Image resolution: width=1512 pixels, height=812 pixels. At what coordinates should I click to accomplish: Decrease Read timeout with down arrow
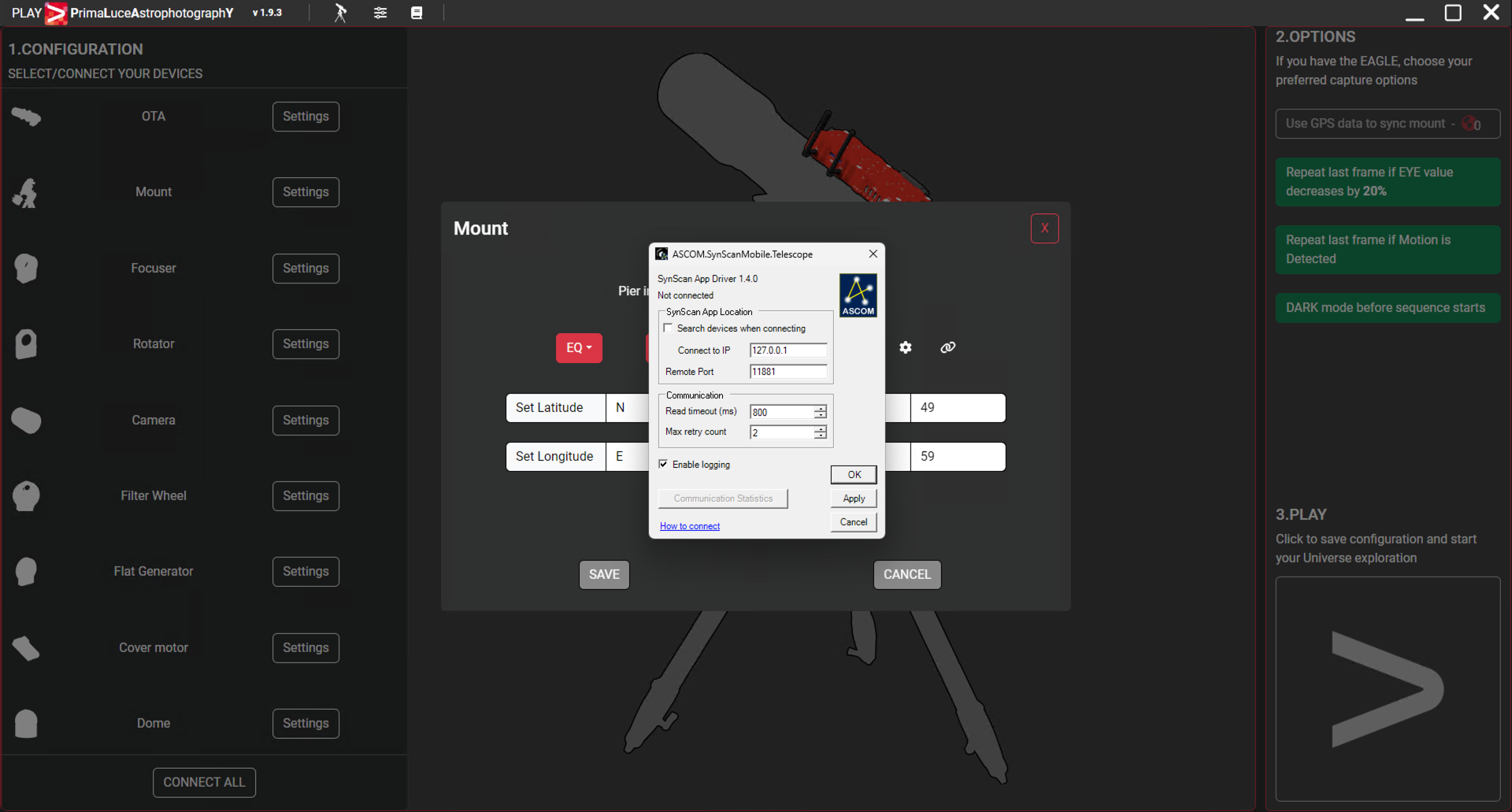821,415
